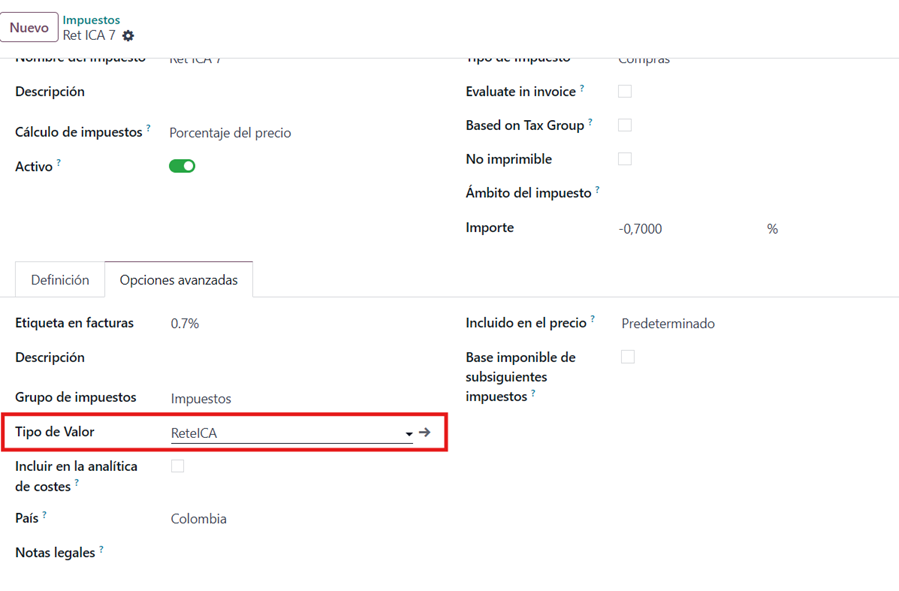Open the Tipo de Valor external link arrow
This screenshot has width=899, height=591.
tap(425, 433)
